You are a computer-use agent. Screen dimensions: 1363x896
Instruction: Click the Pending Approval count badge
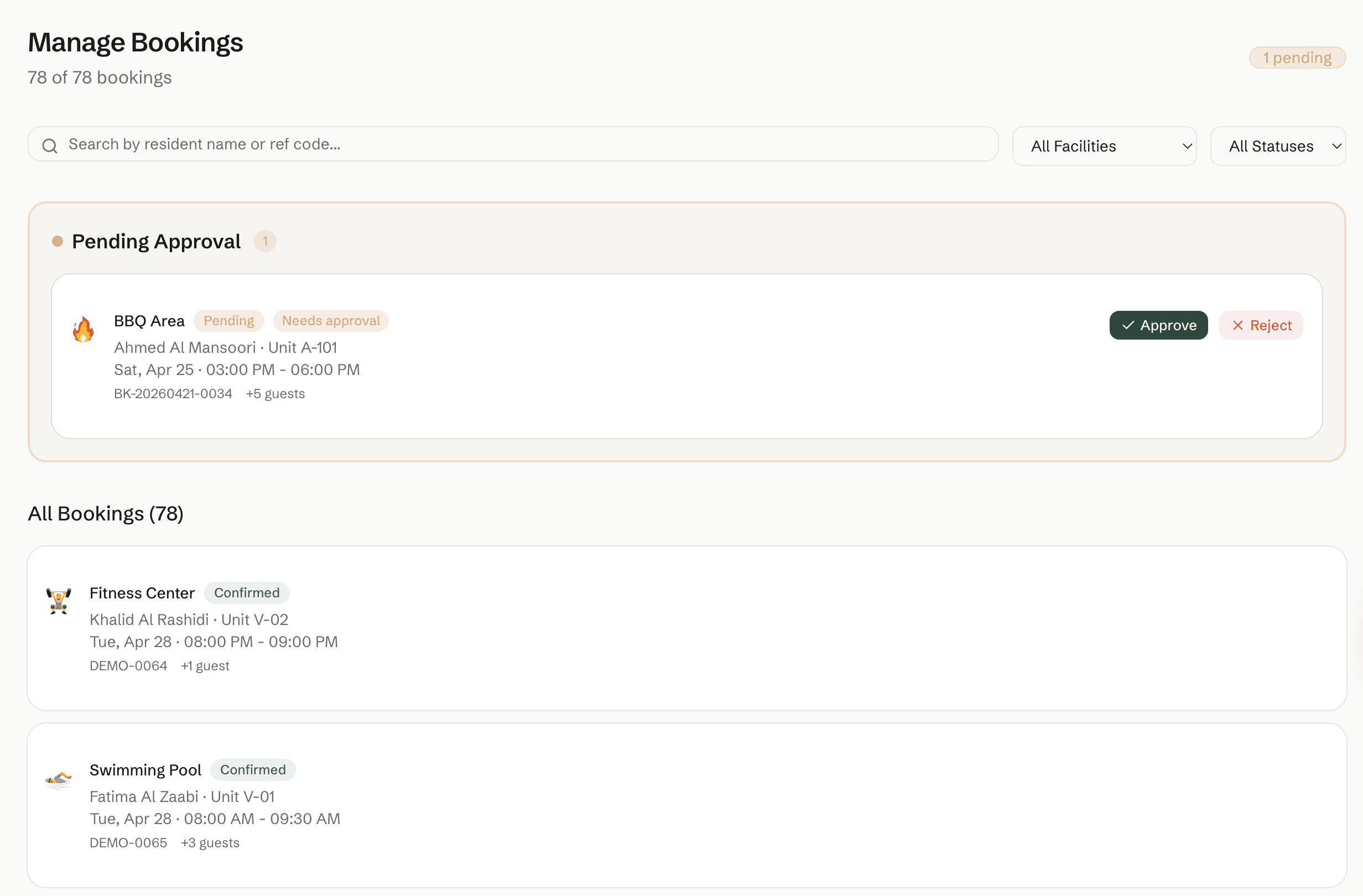pyautogui.click(x=265, y=241)
